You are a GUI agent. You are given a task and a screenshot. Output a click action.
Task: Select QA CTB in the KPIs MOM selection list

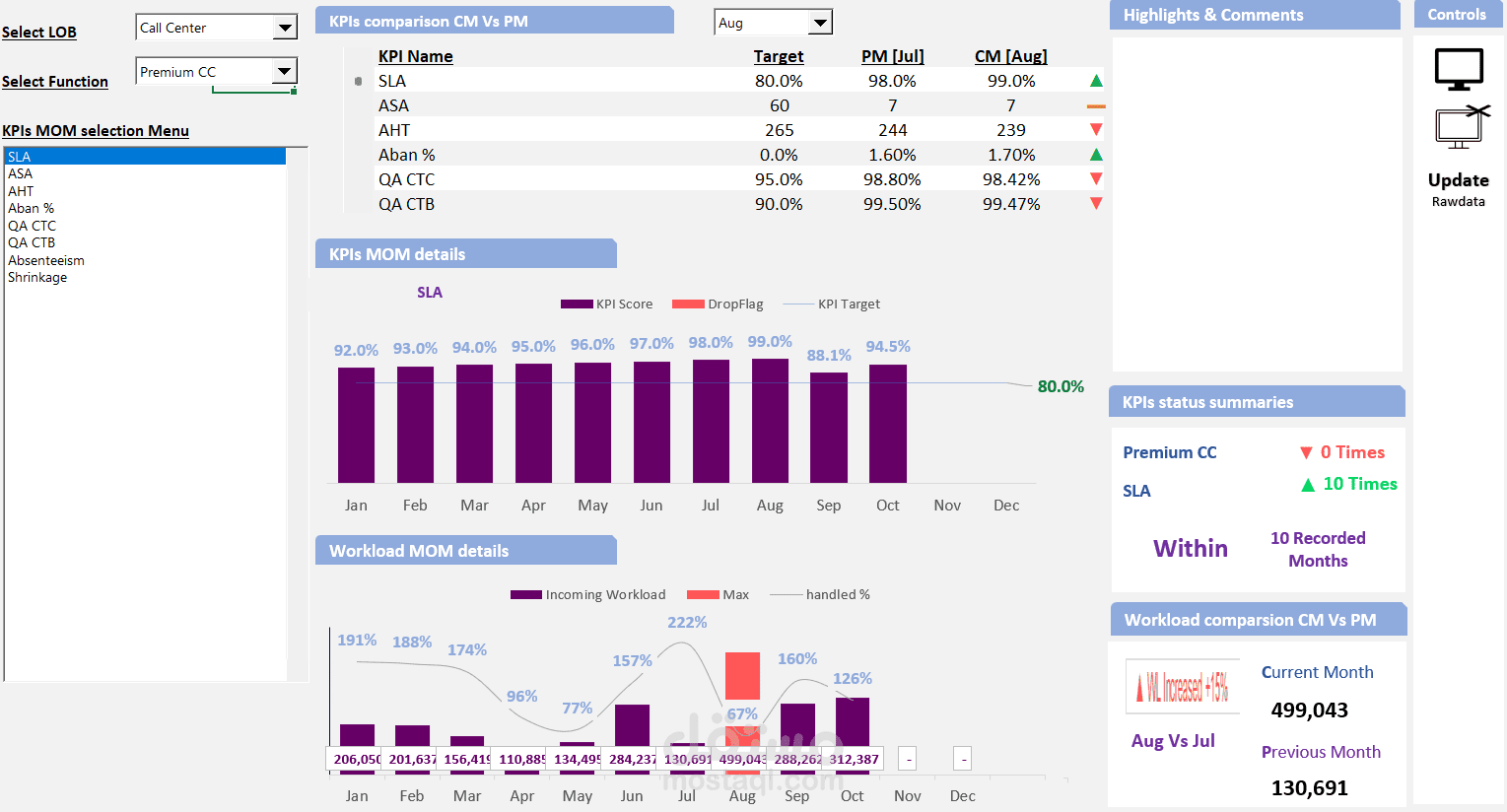pos(146,242)
